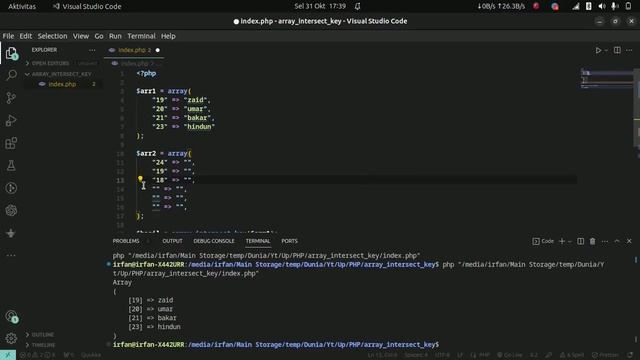Click the Aktivitas button in top bar

tap(22, 6)
